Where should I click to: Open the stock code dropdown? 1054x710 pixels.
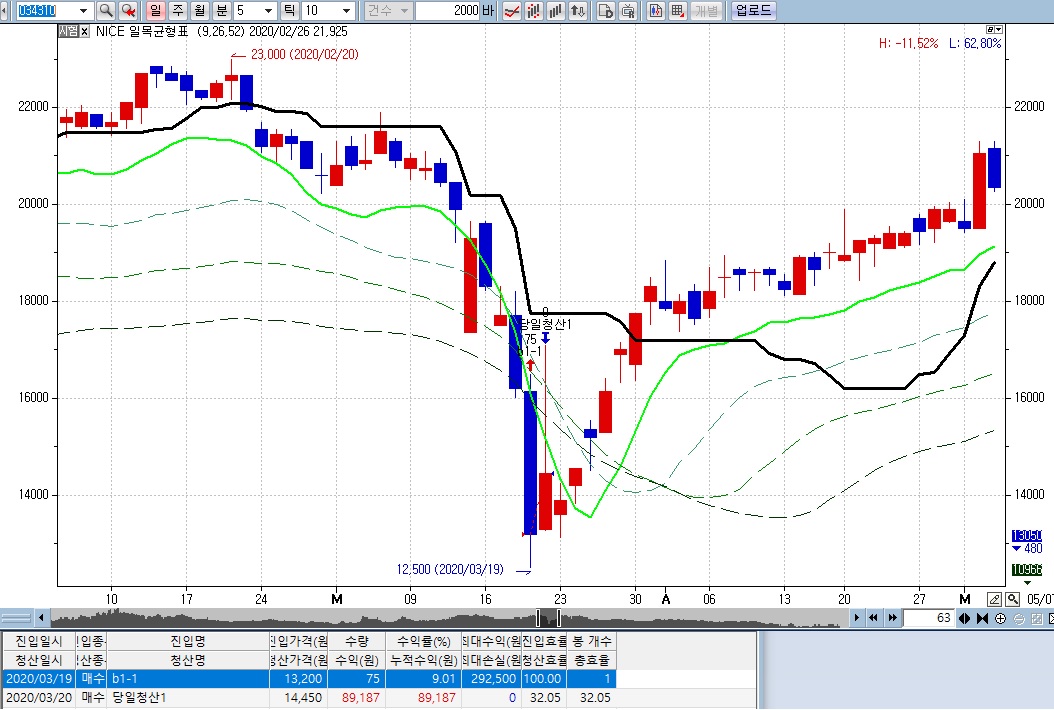pyautogui.click(x=82, y=11)
